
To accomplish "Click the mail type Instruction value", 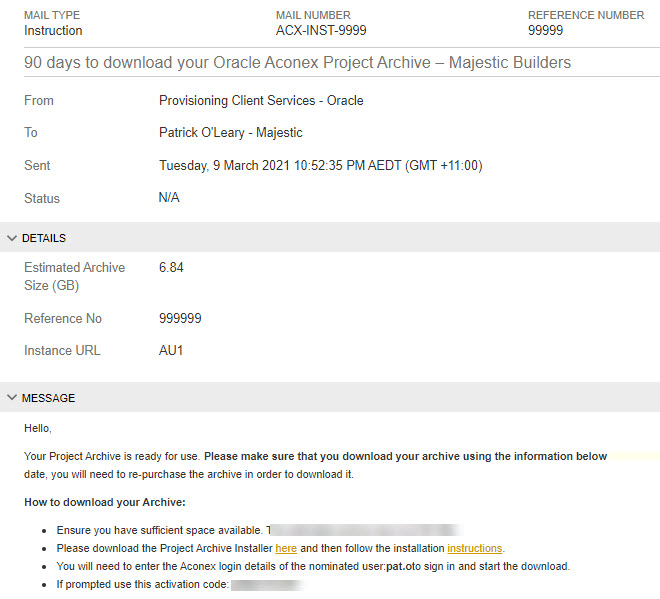I will (x=53, y=31).
